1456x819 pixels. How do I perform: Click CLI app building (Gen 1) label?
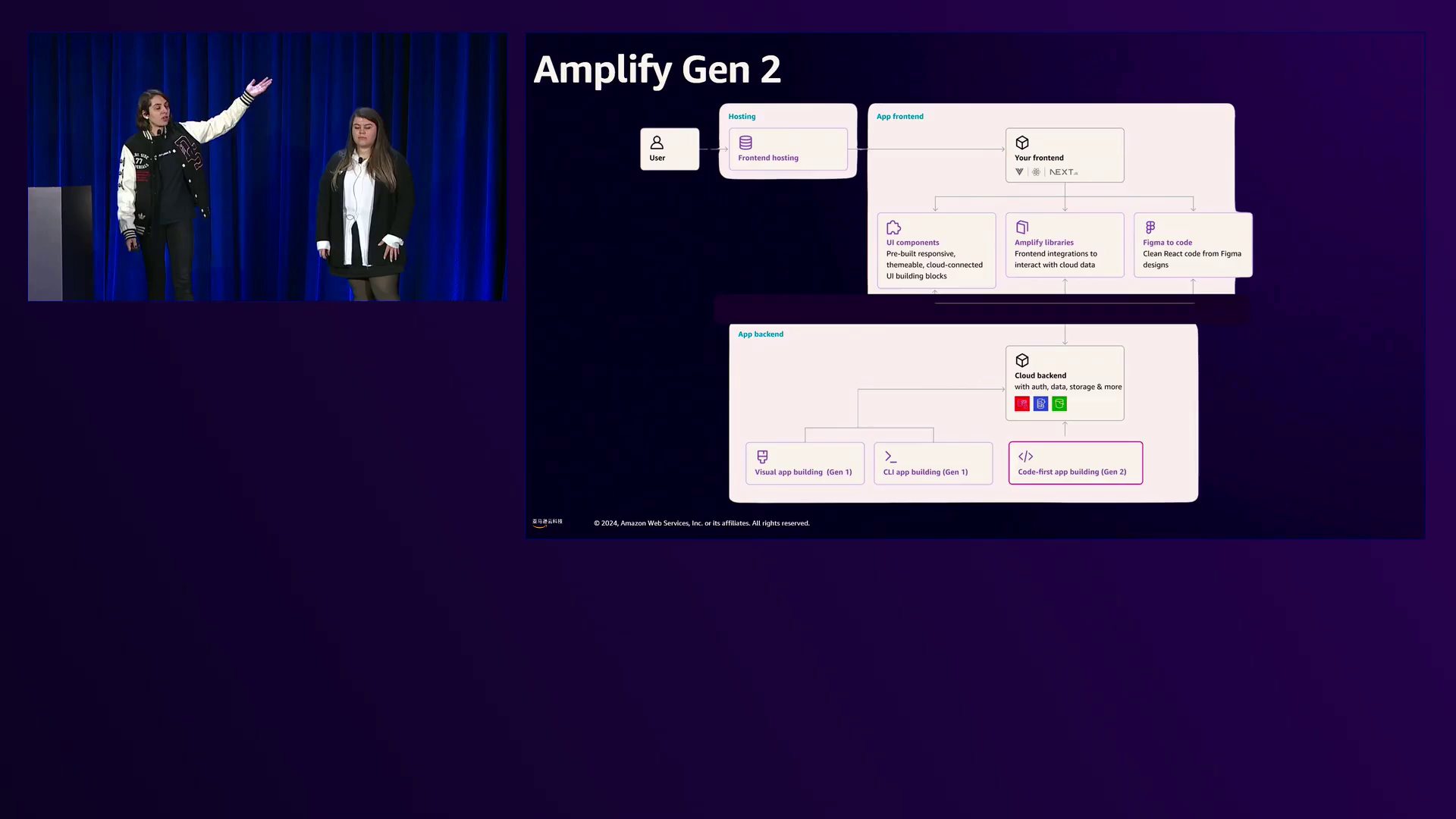[x=926, y=472]
